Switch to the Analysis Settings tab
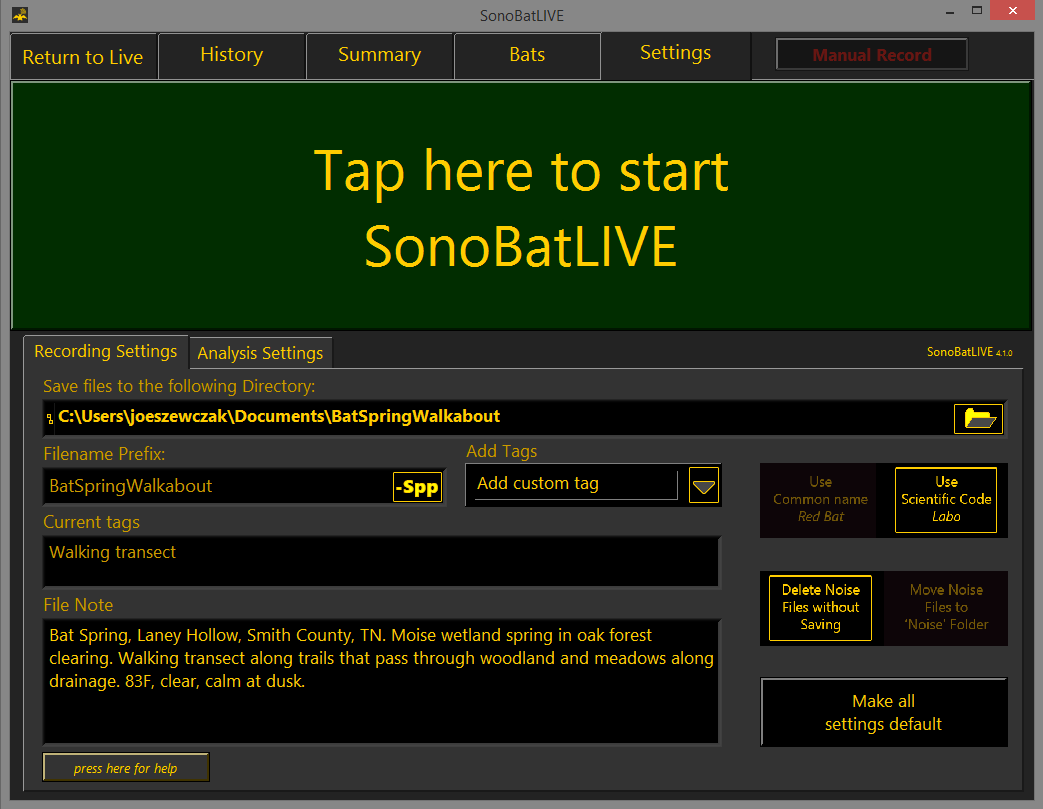Viewport: 1043px width, 809px height. tap(260, 353)
